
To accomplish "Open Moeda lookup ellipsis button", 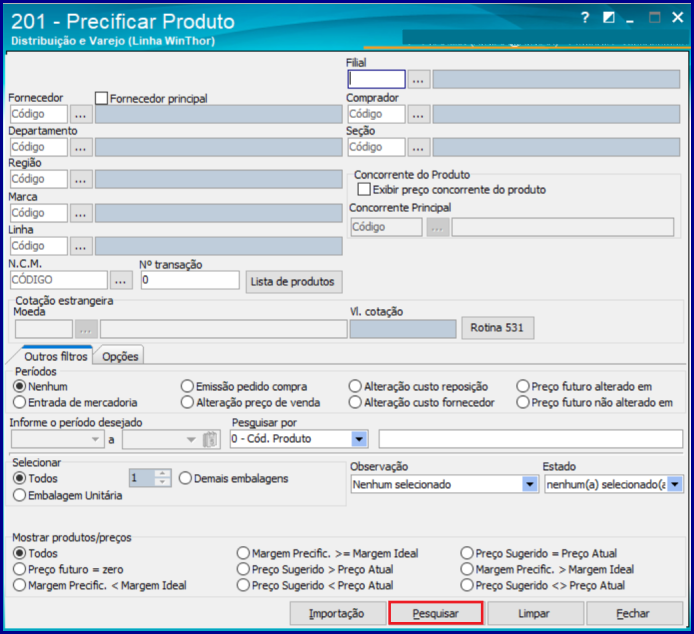I will pyautogui.click(x=86, y=329).
